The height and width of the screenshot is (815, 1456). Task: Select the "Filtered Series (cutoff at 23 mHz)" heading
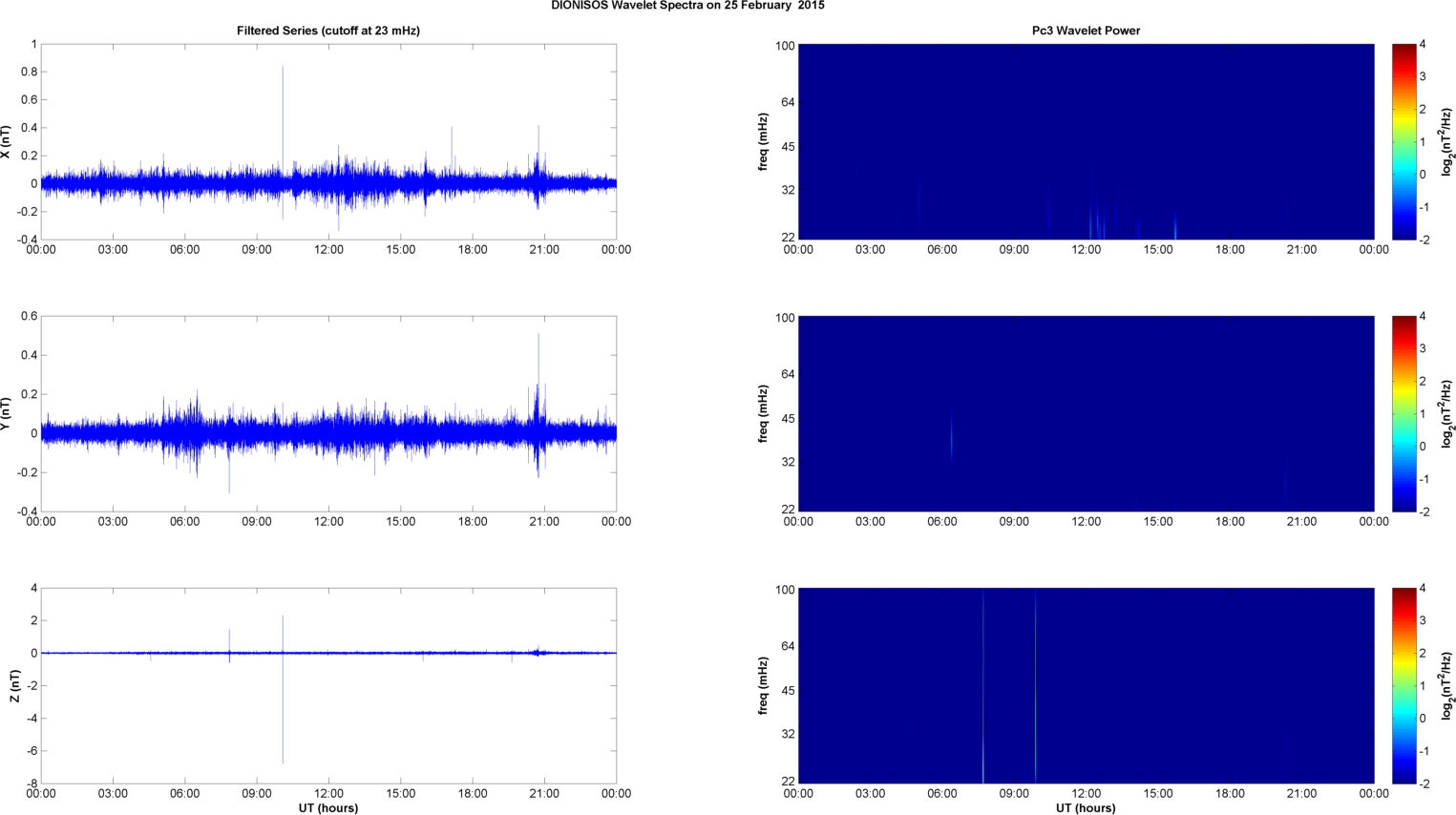[x=328, y=31]
